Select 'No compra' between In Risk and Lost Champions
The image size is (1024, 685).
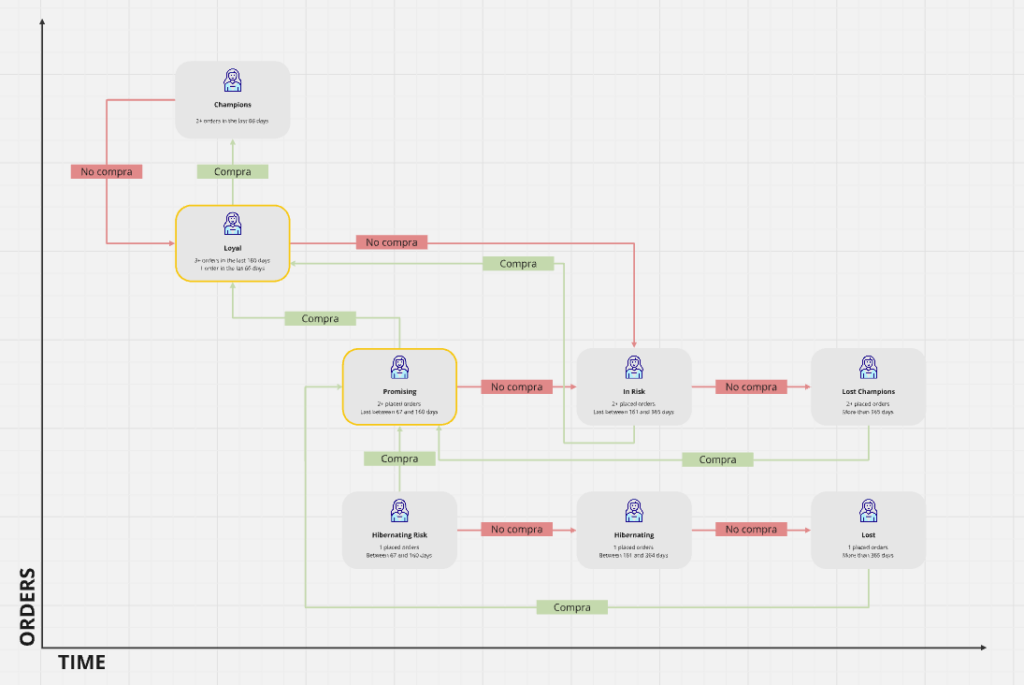(752, 387)
